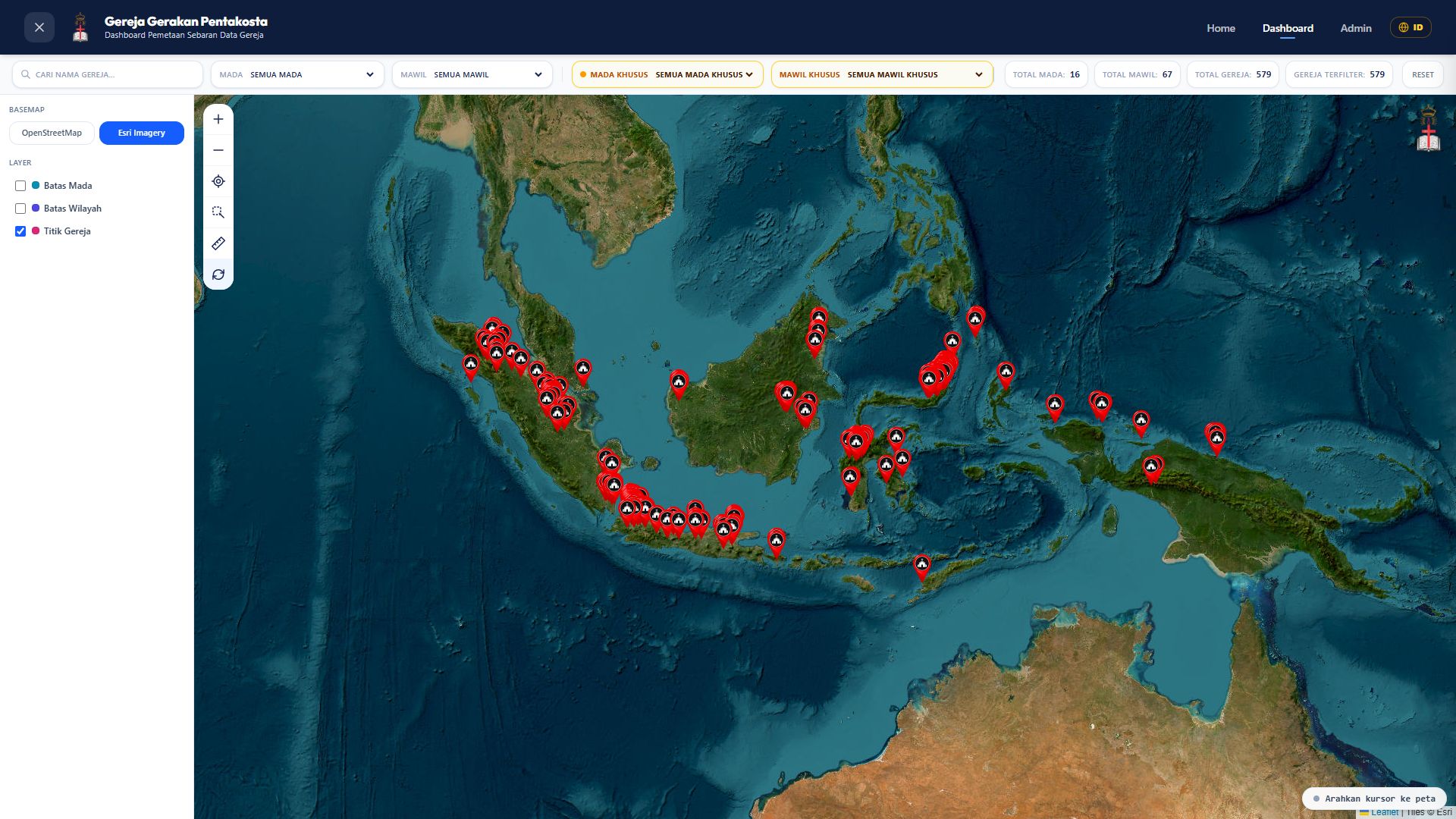Uncheck the Titik Gereja layer
The image size is (1456, 819).
coord(20,231)
